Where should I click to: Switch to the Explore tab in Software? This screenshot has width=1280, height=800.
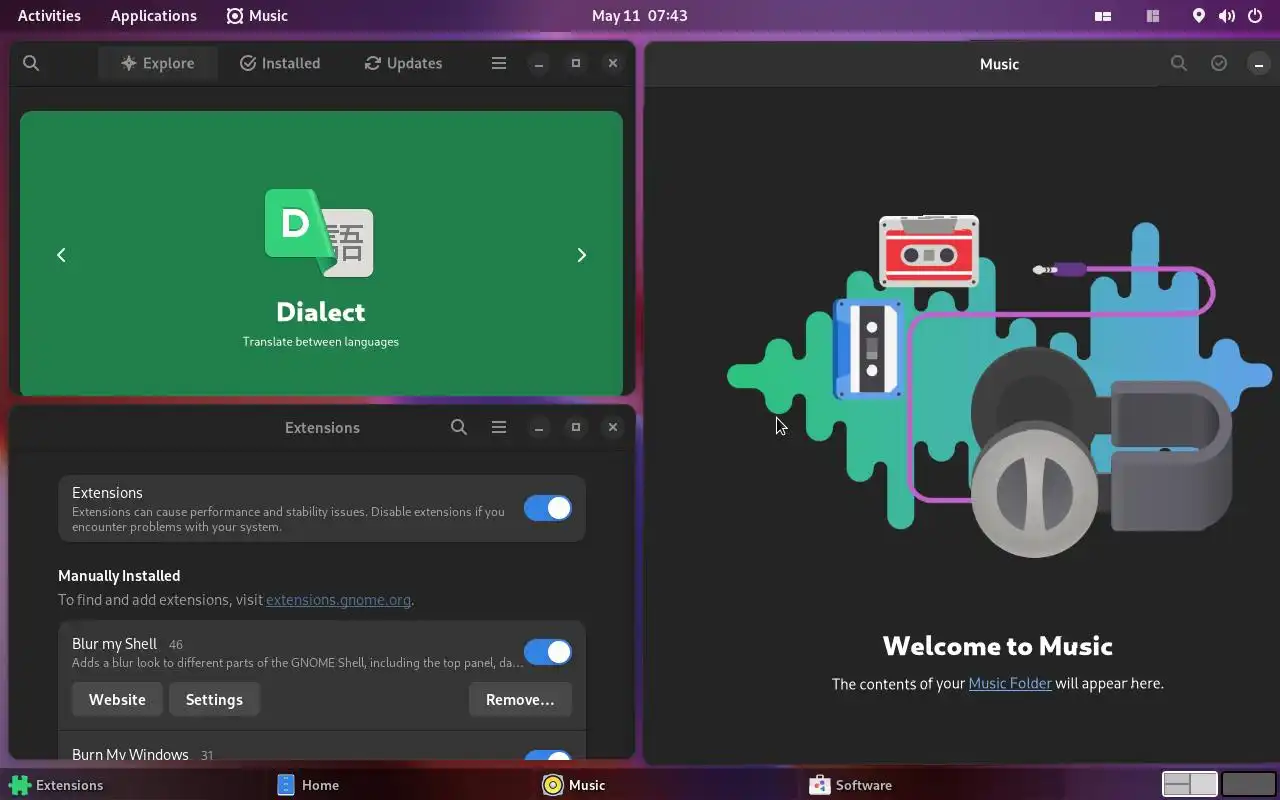pos(158,63)
